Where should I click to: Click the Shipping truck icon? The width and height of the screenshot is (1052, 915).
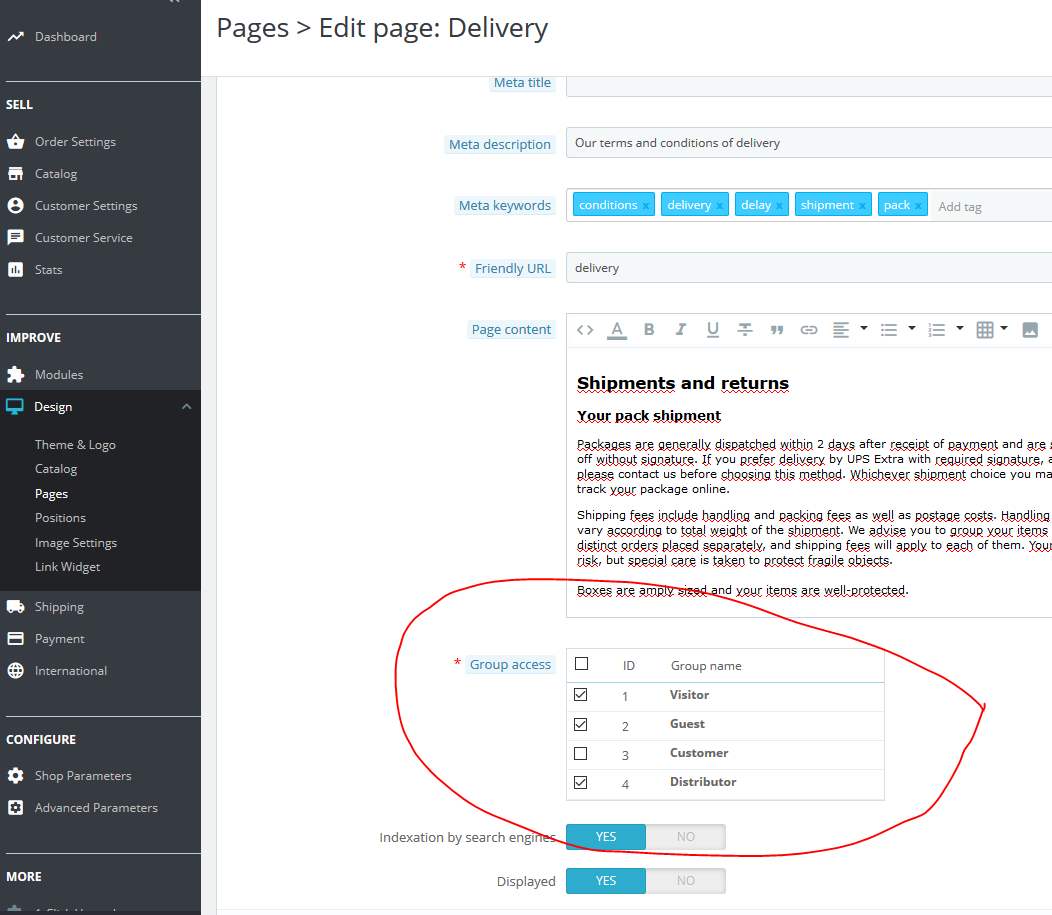[15, 606]
